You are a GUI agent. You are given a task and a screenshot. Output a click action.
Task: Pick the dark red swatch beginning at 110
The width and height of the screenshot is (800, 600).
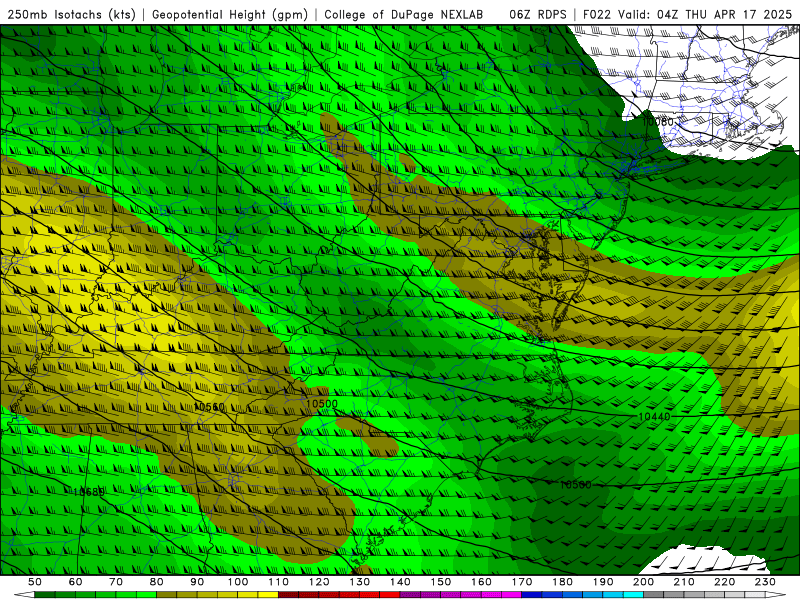288,595
